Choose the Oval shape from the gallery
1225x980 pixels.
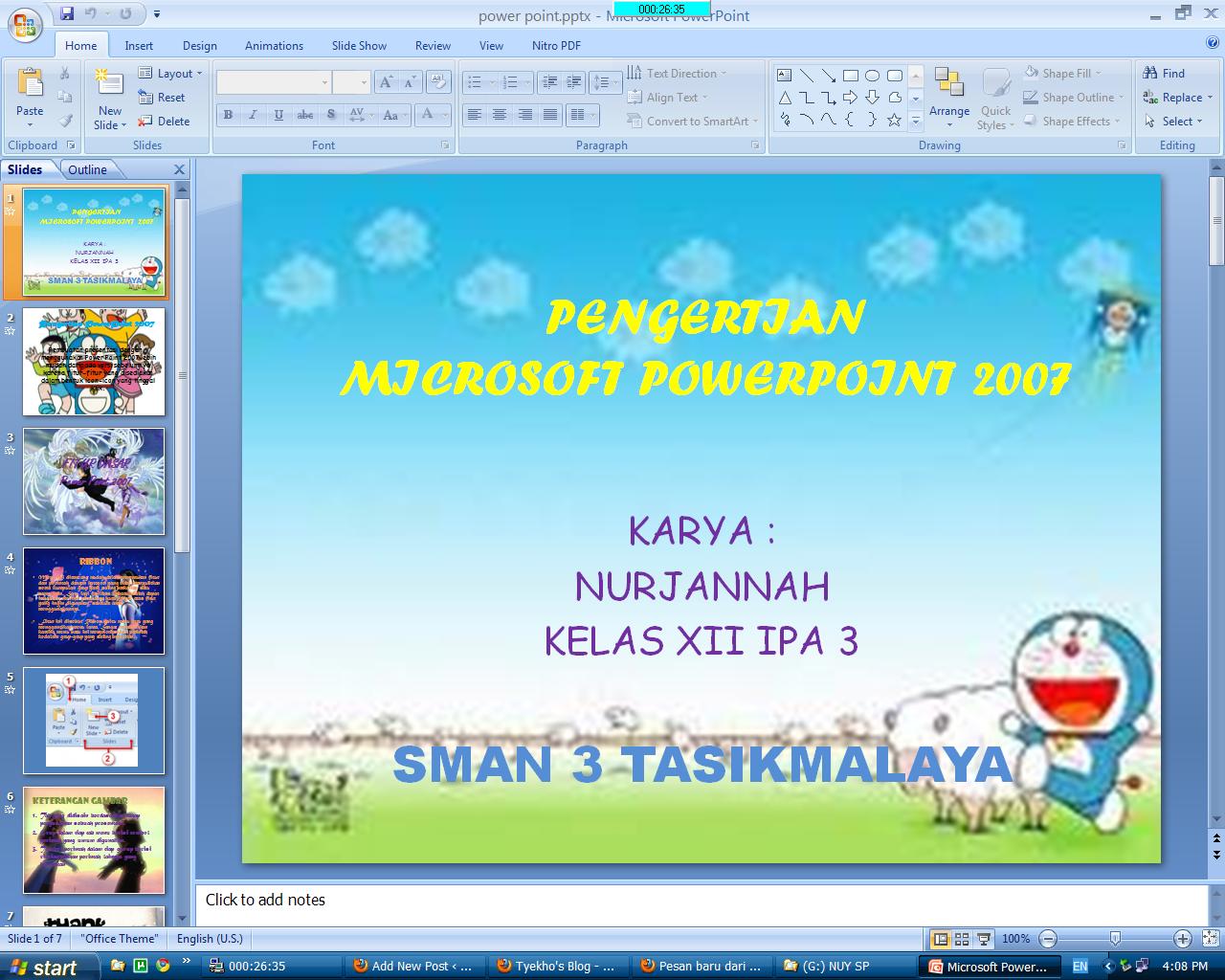(x=872, y=75)
